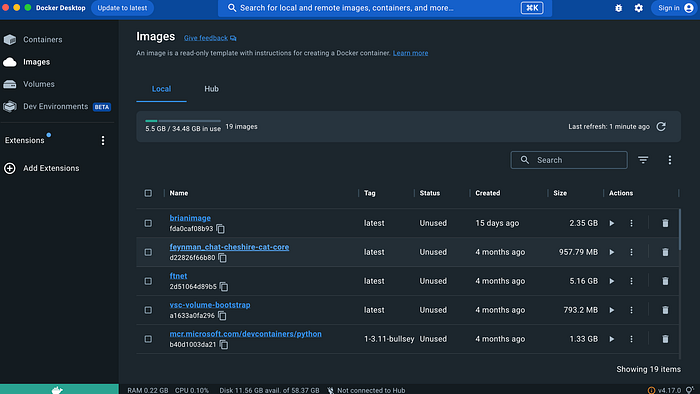This screenshot has width=700, height=394.
Task: Copy the ftnet image ID
Action: [224, 287]
